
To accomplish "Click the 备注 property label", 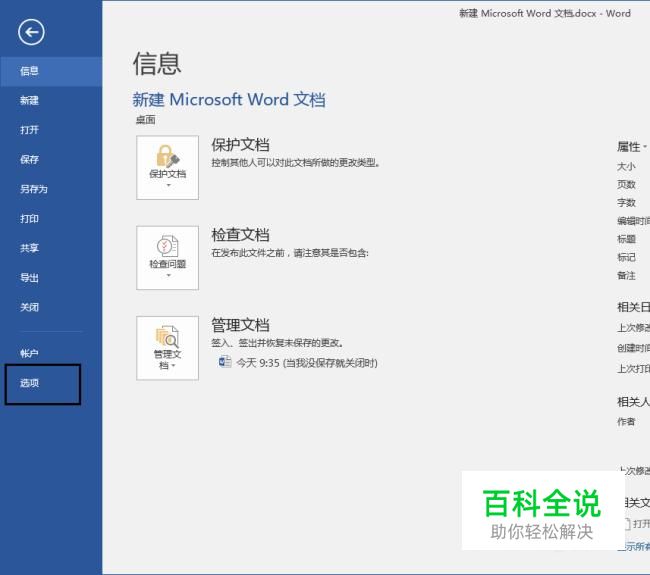I will click(626, 276).
